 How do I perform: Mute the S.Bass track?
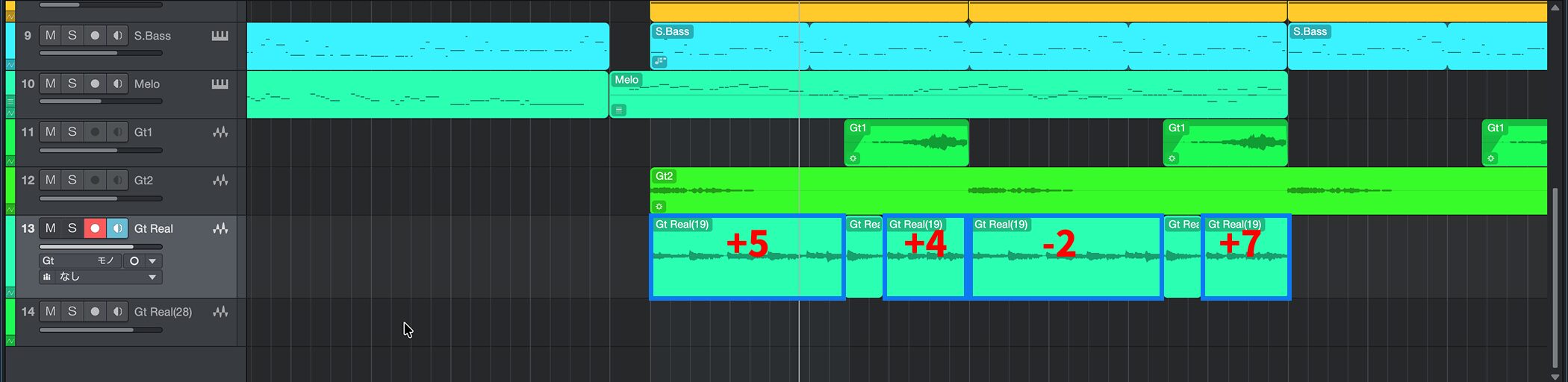[x=50, y=36]
